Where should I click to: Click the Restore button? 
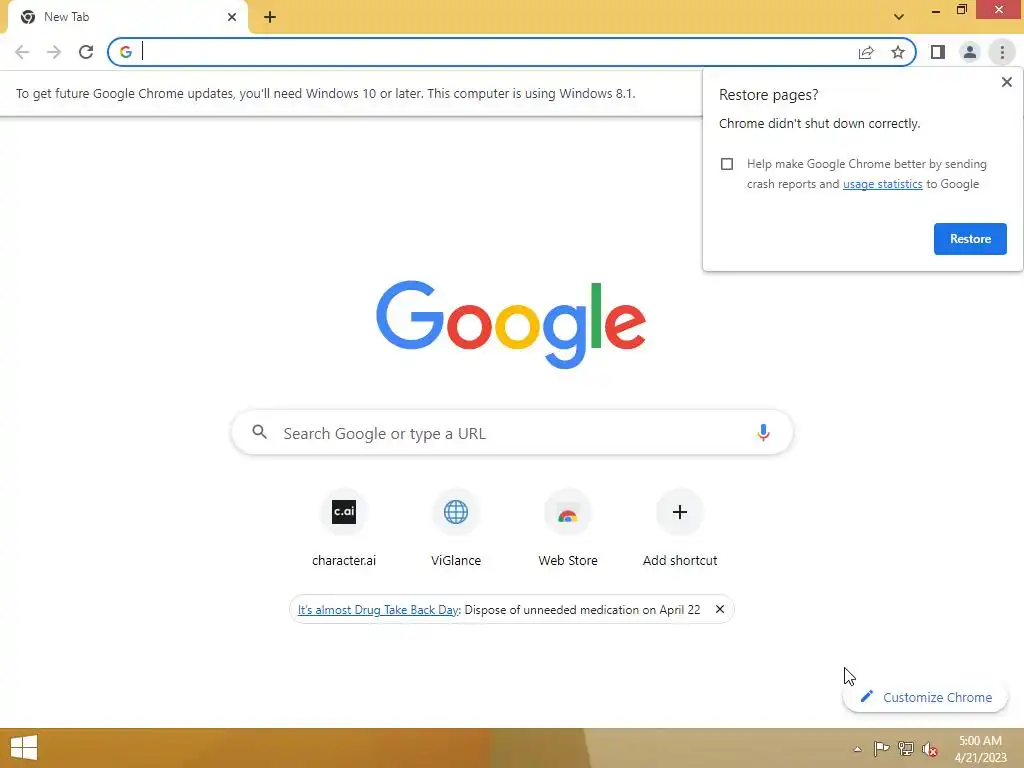coord(970,239)
